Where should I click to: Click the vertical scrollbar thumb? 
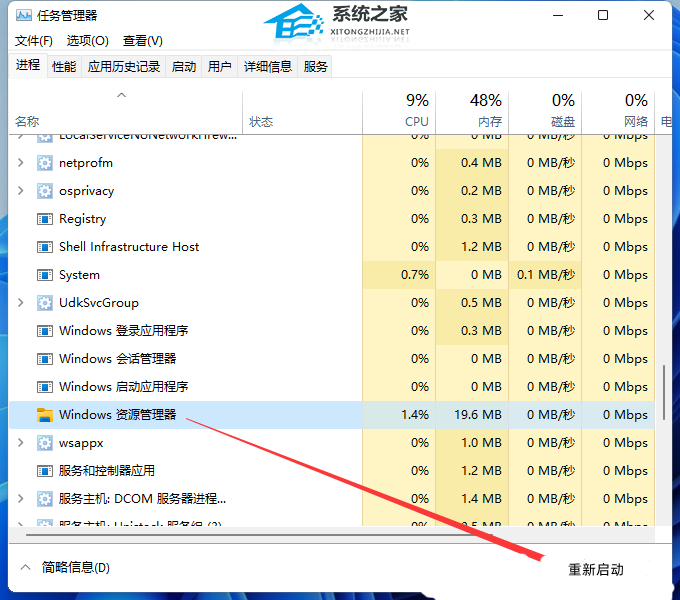click(664, 392)
